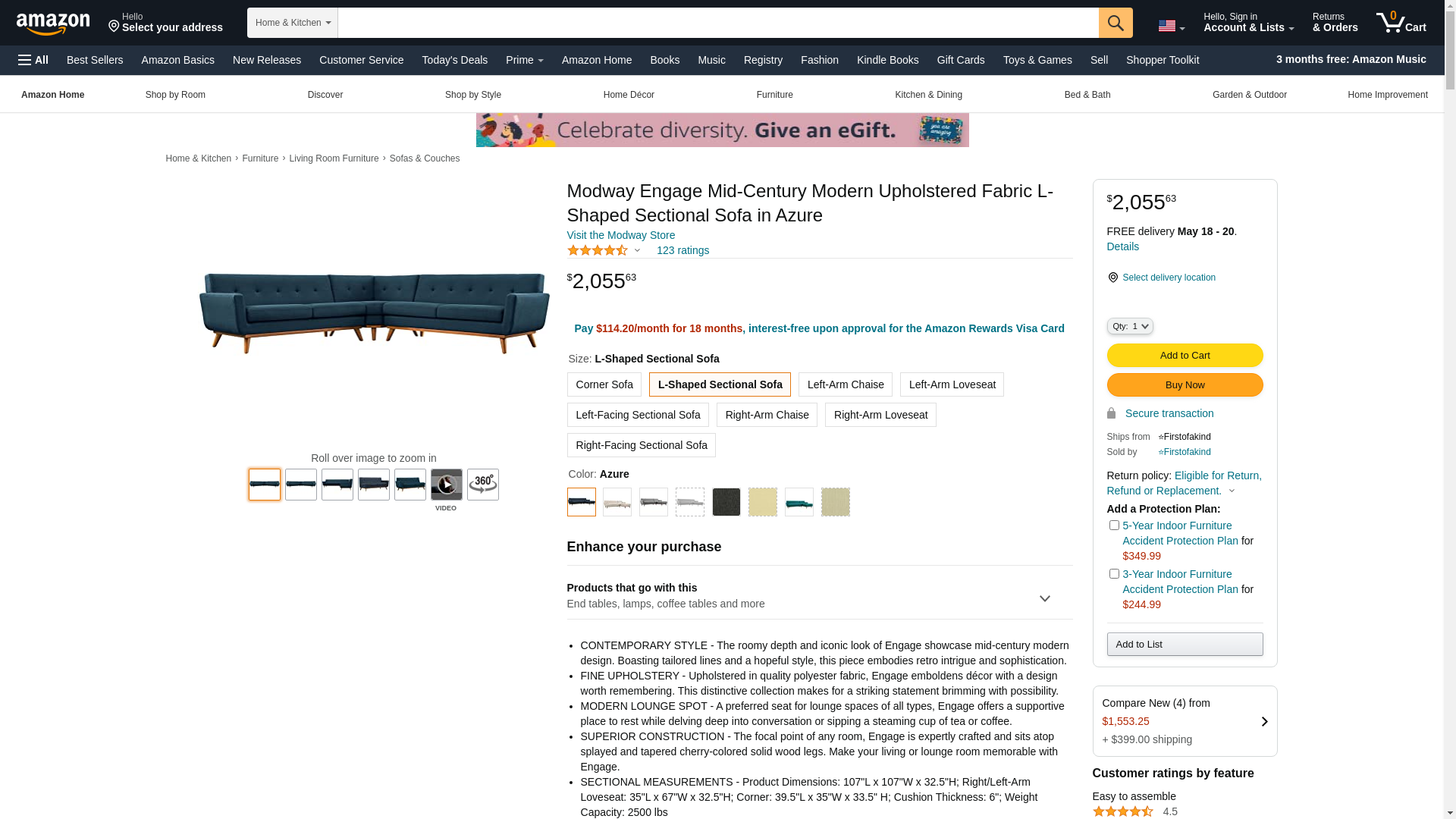Open Today's Deals in navigation bar
1456x819 pixels.
pyautogui.click(x=455, y=60)
